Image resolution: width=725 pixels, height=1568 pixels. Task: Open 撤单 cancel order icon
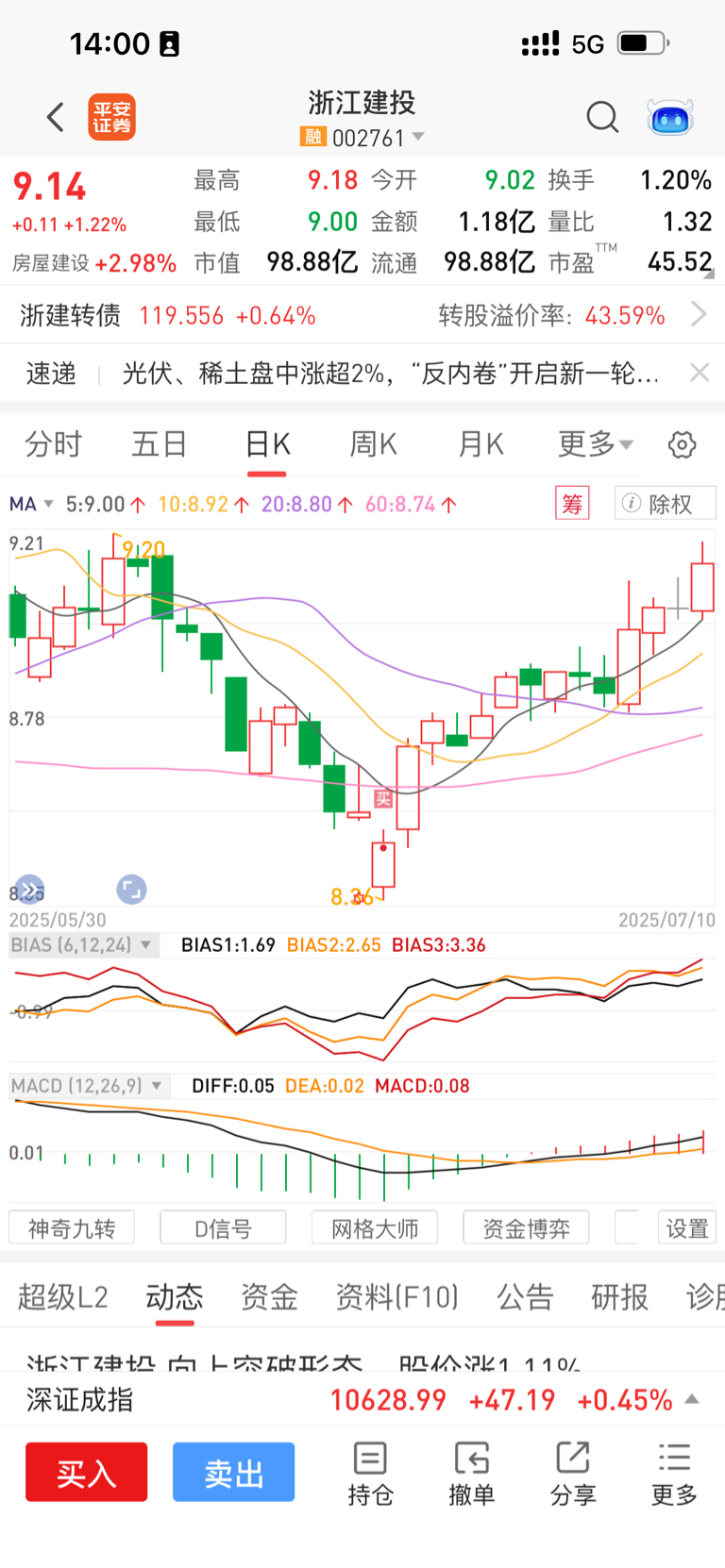click(471, 1474)
